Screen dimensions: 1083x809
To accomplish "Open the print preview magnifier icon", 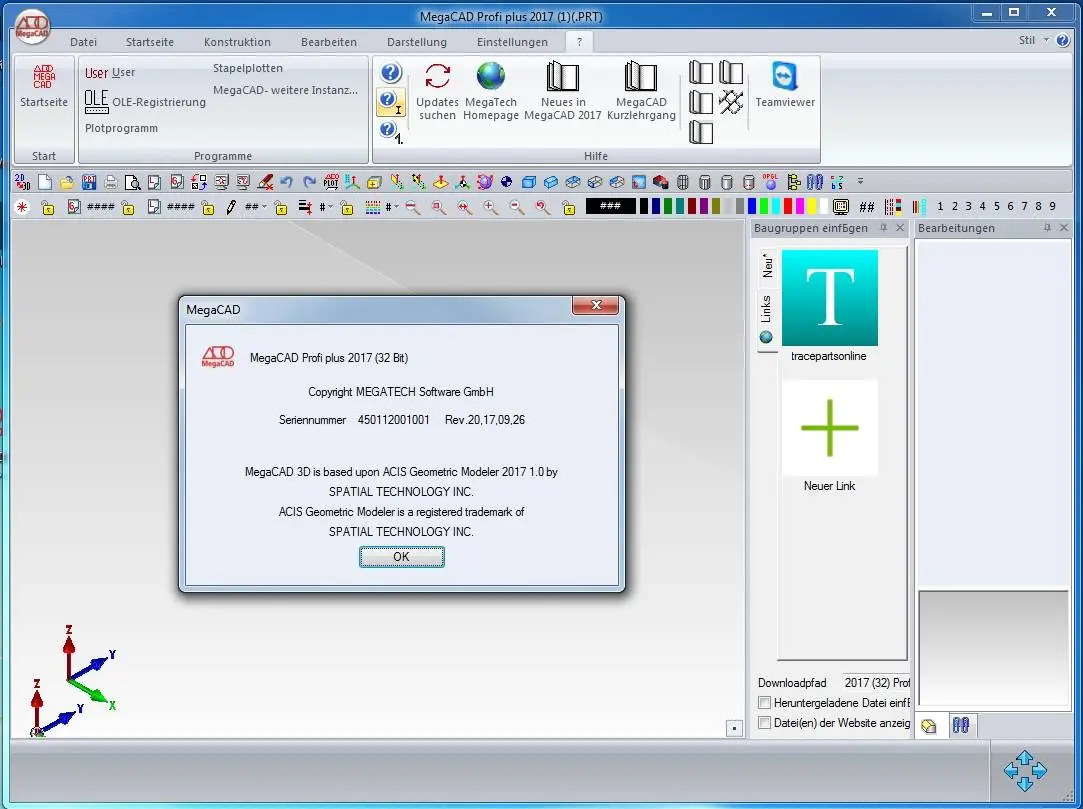I will coord(133,182).
